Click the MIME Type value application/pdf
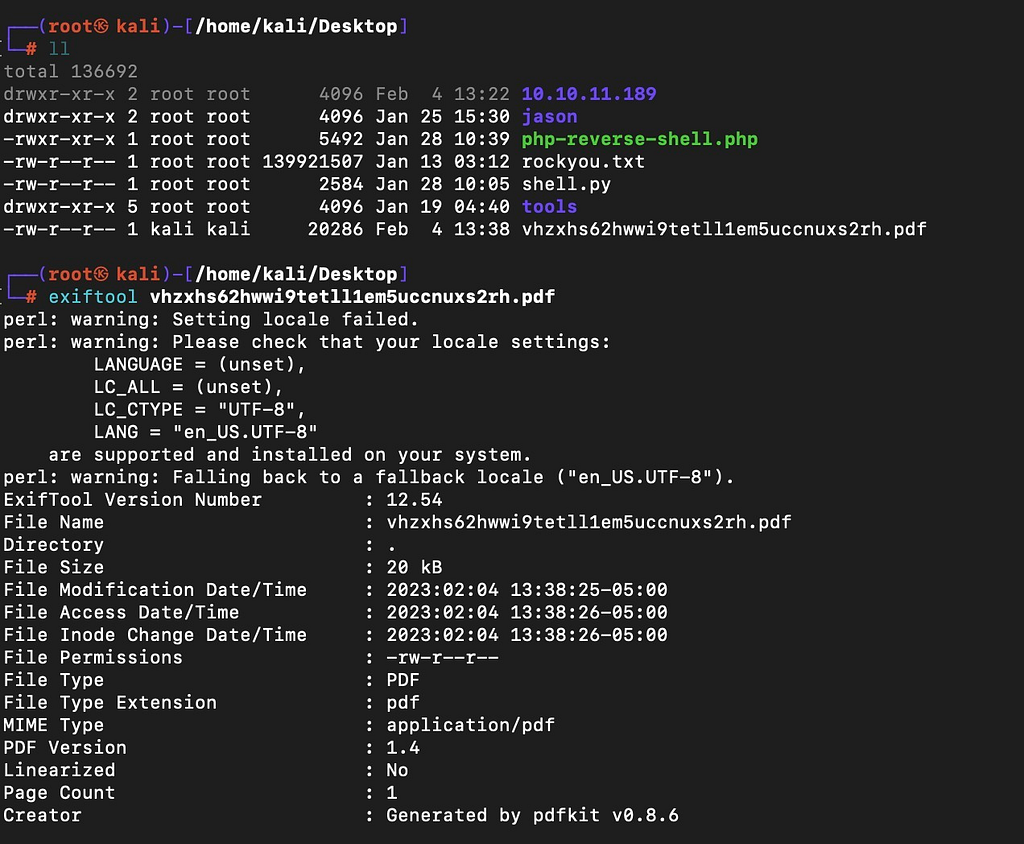 (x=470, y=725)
